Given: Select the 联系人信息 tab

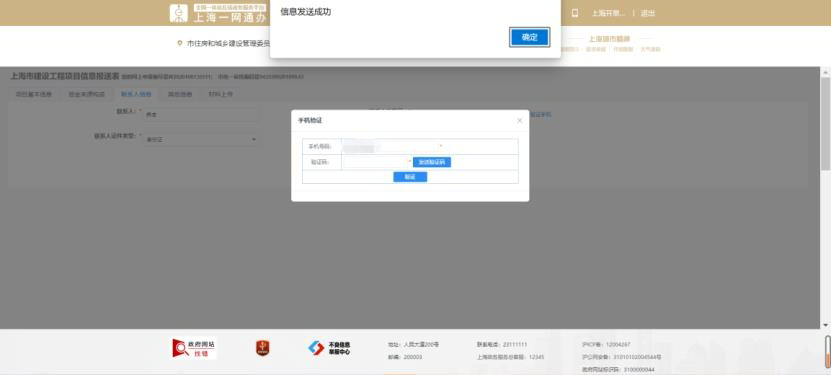Looking at the screenshot, I should click(x=136, y=95).
